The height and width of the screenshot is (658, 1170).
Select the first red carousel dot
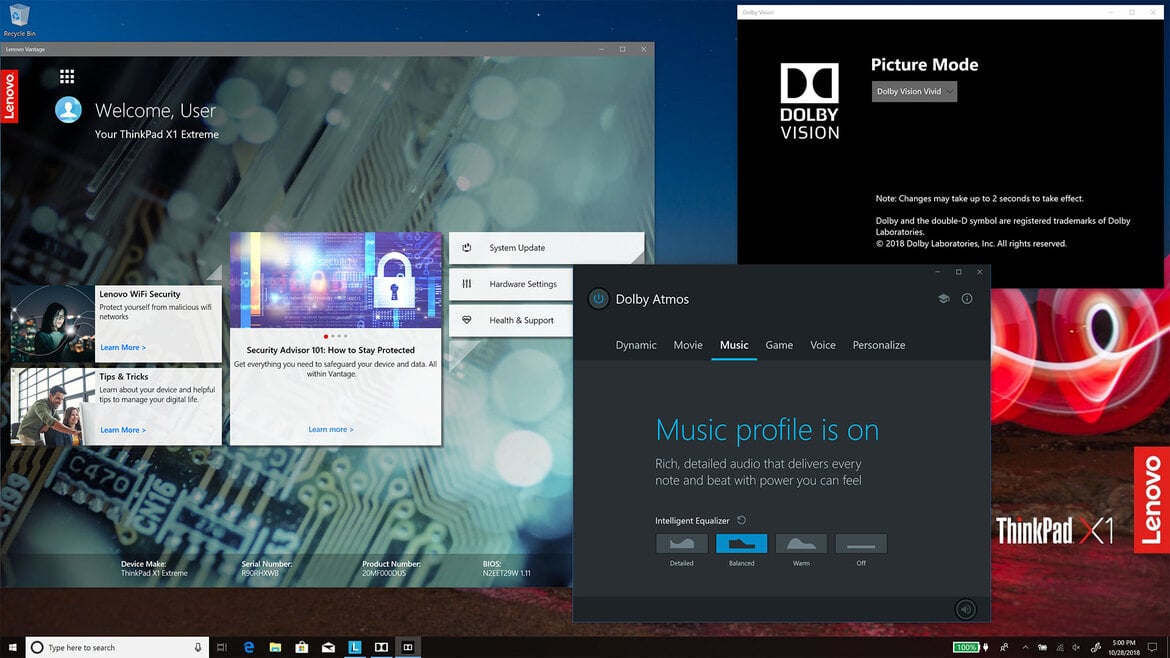point(325,336)
